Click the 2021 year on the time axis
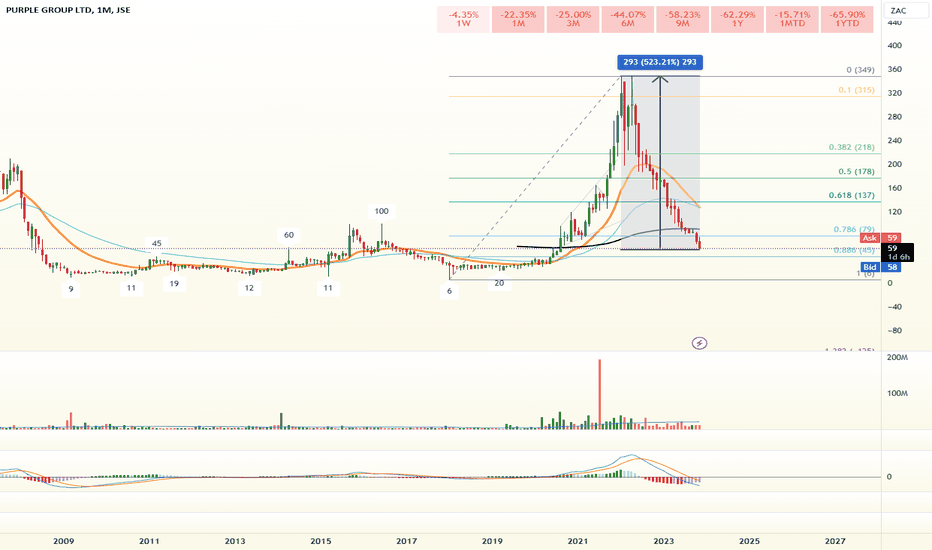Image resolution: width=932 pixels, height=550 pixels. pyautogui.click(x=578, y=541)
